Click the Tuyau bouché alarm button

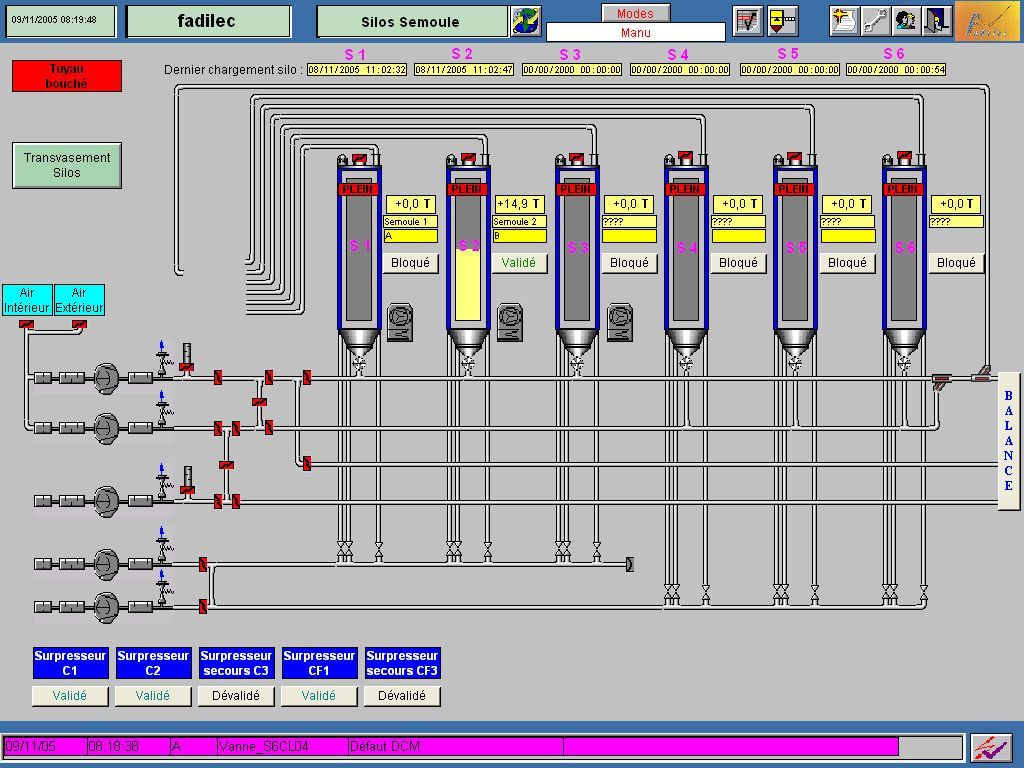[67, 76]
